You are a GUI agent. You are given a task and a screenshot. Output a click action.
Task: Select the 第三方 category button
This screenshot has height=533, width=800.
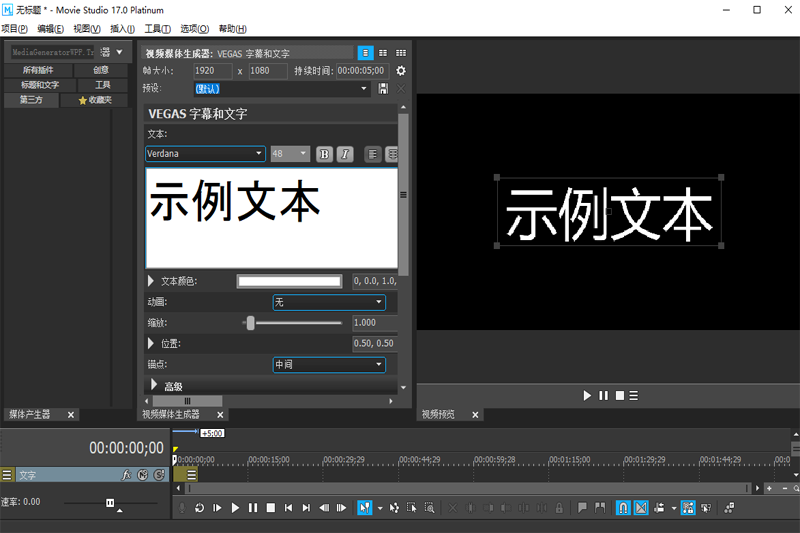click(32, 99)
